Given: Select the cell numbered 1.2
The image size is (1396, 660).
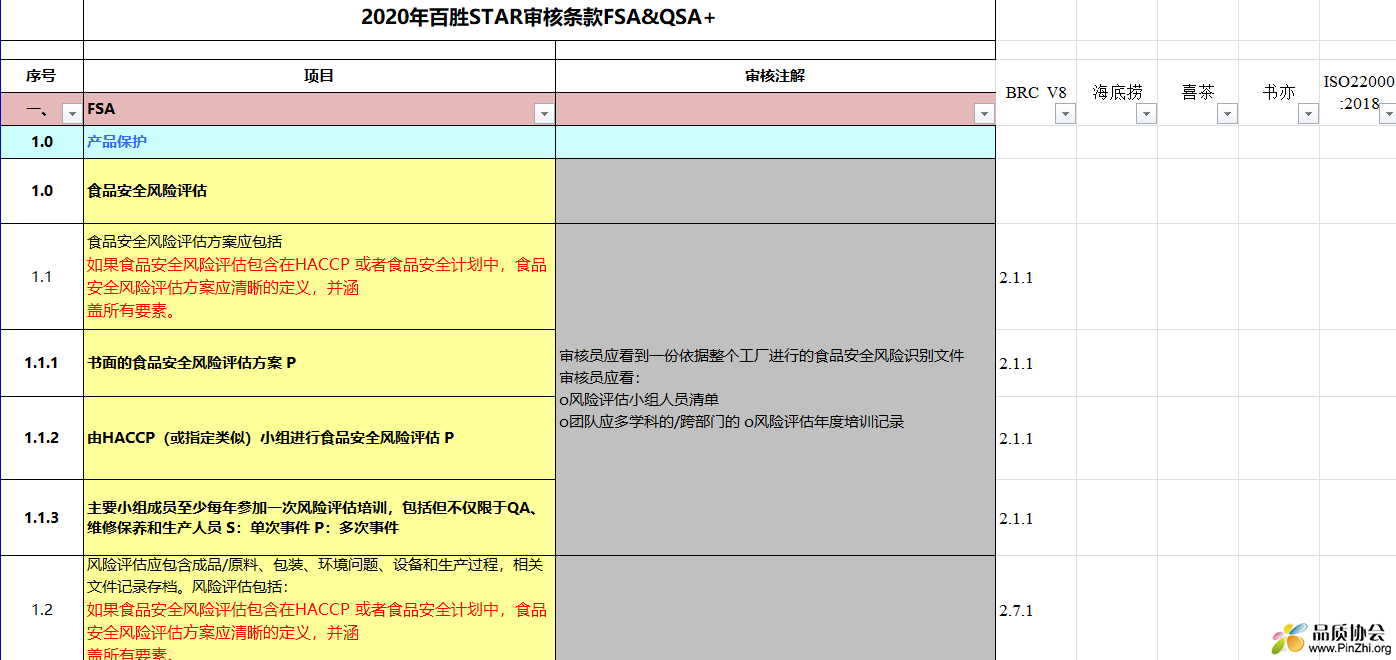Looking at the screenshot, I should (x=42, y=608).
